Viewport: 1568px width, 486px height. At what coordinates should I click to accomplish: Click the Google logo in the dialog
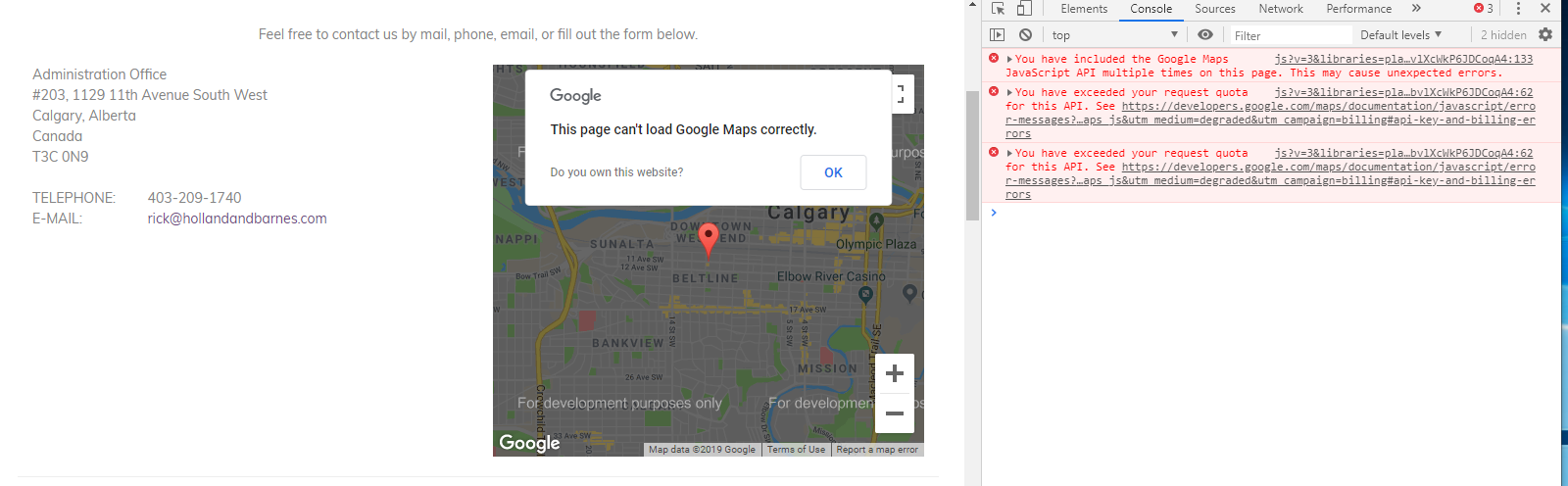point(575,96)
